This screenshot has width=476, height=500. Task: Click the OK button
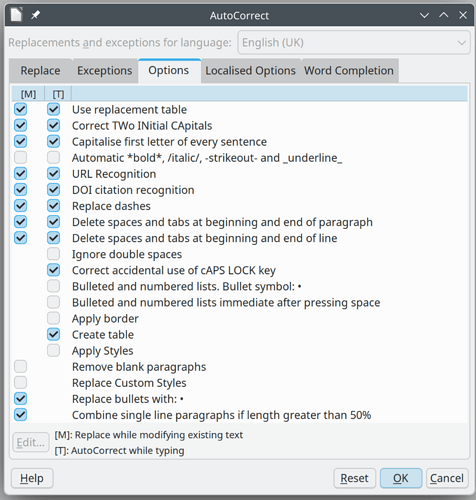click(401, 478)
